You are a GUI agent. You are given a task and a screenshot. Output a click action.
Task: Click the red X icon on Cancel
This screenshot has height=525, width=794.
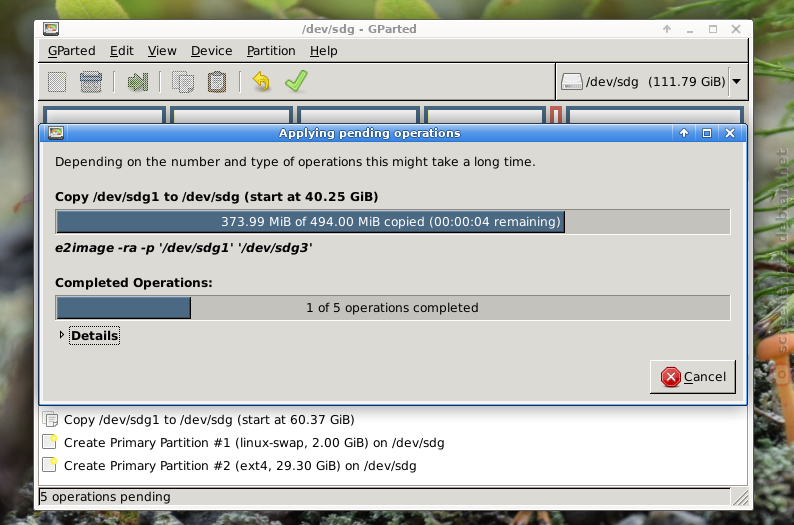[x=670, y=377]
